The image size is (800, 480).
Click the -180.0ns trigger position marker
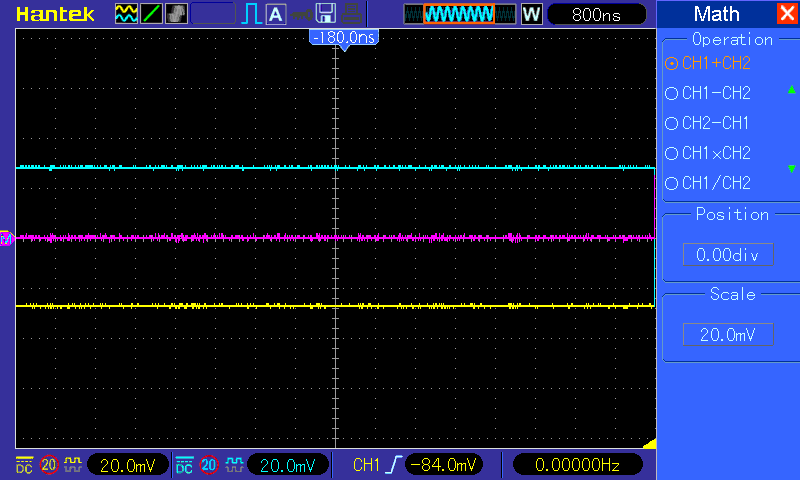point(344,38)
